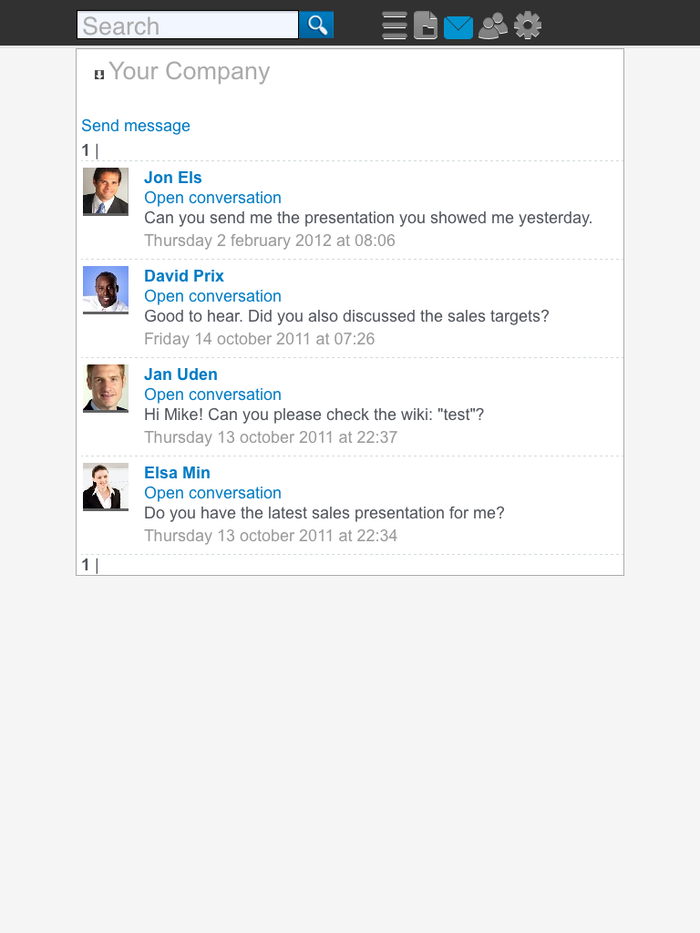700x933 pixels.
Task: Open the messages envelope icon
Action: (x=458, y=26)
